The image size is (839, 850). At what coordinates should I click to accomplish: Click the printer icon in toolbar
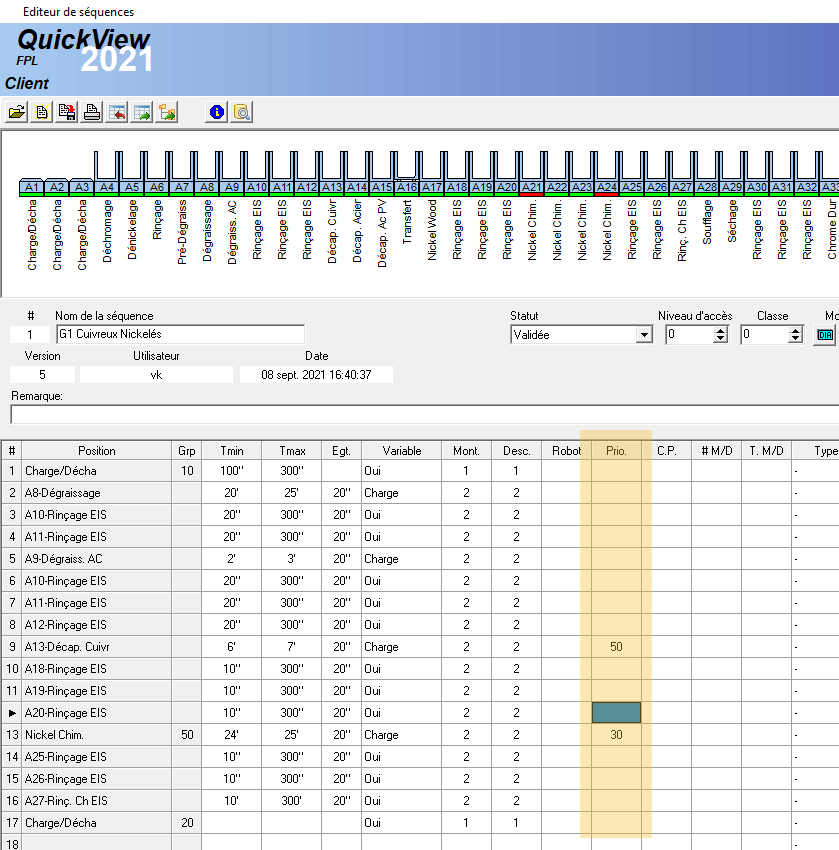tap(92, 112)
